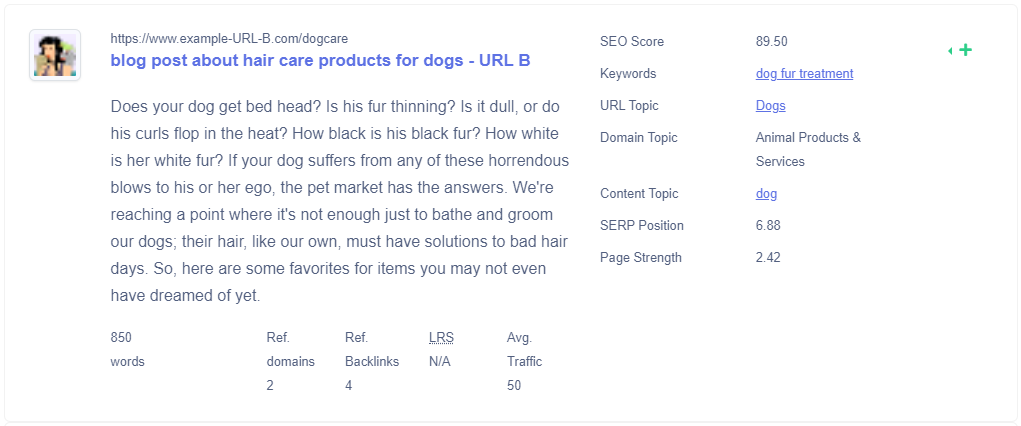This screenshot has height=426, width=1021.
Task: Click the 'SEO Score' row label
Action: (x=632, y=42)
